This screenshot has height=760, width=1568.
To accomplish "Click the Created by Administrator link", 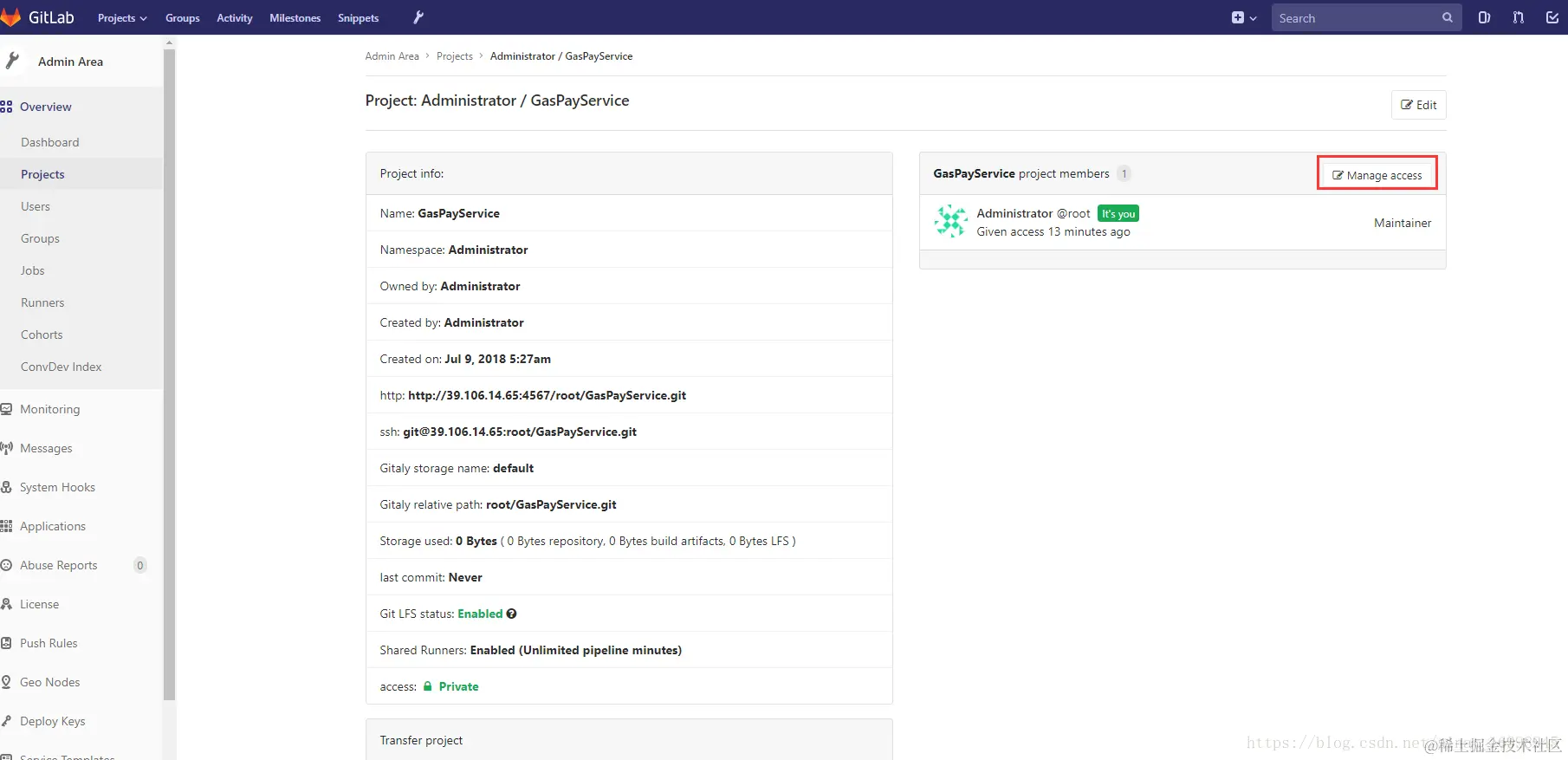I will coord(484,322).
